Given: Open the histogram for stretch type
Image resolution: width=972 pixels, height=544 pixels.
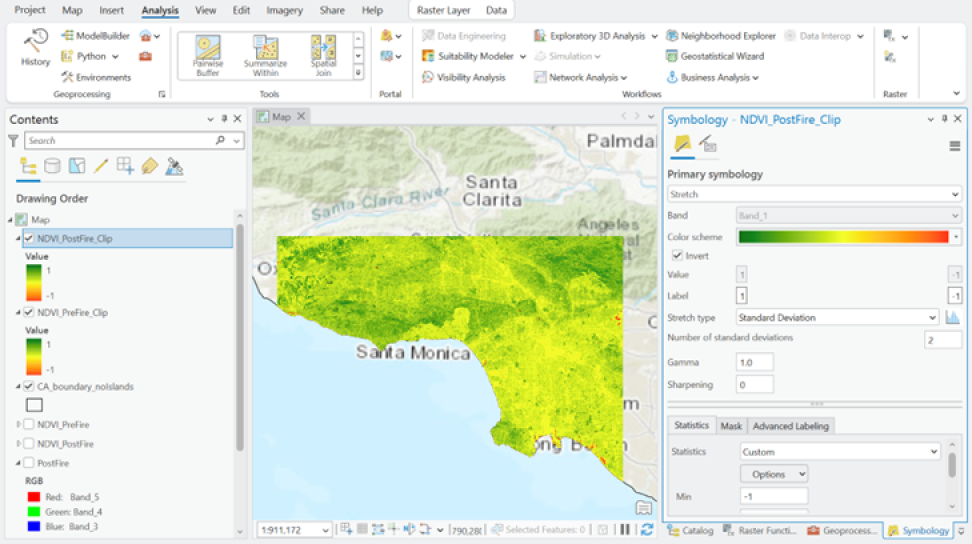Looking at the screenshot, I should (x=952, y=317).
